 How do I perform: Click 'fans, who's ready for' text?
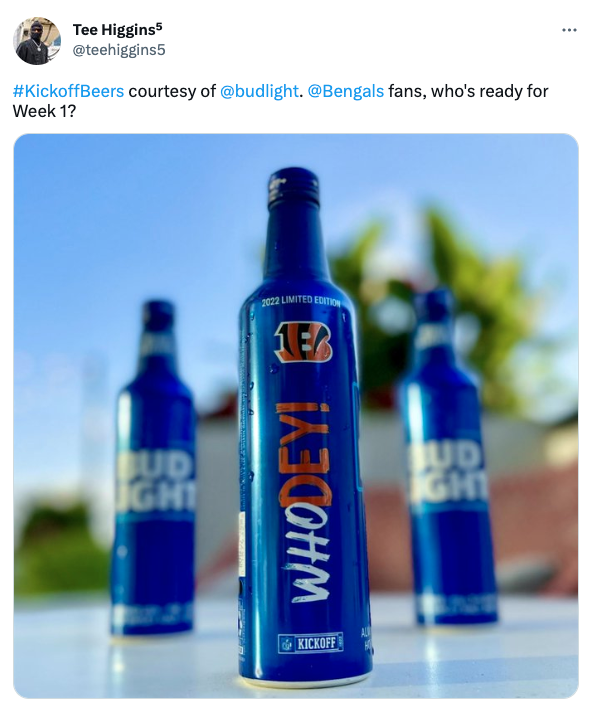pos(468,91)
